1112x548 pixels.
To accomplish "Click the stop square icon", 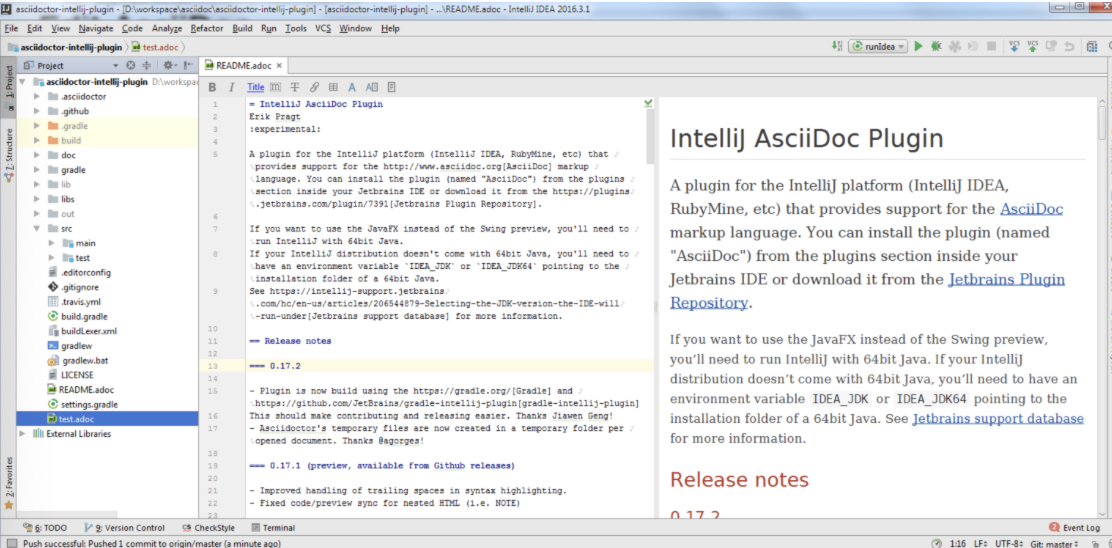I will click(x=991, y=46).
